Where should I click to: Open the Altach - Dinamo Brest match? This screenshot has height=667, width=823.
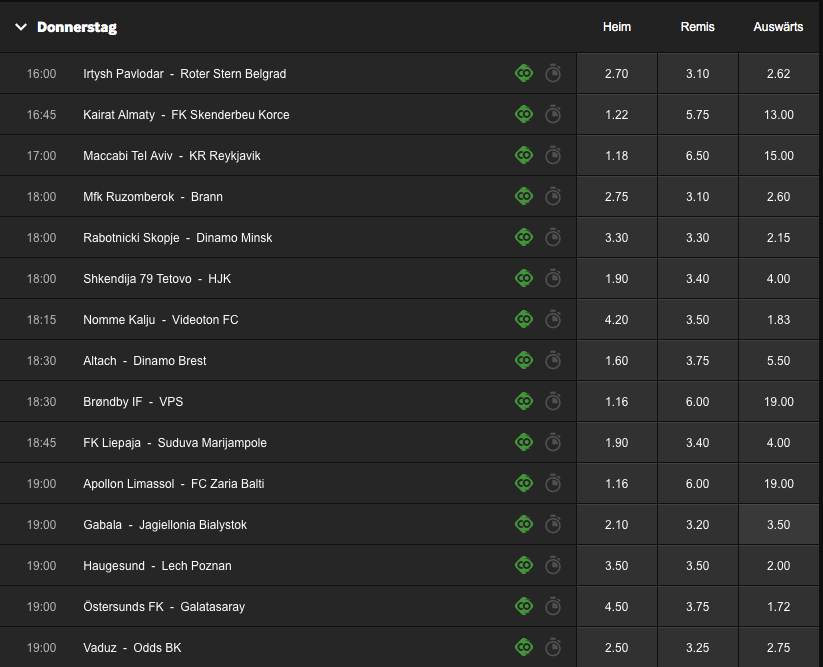coord(144,361)
